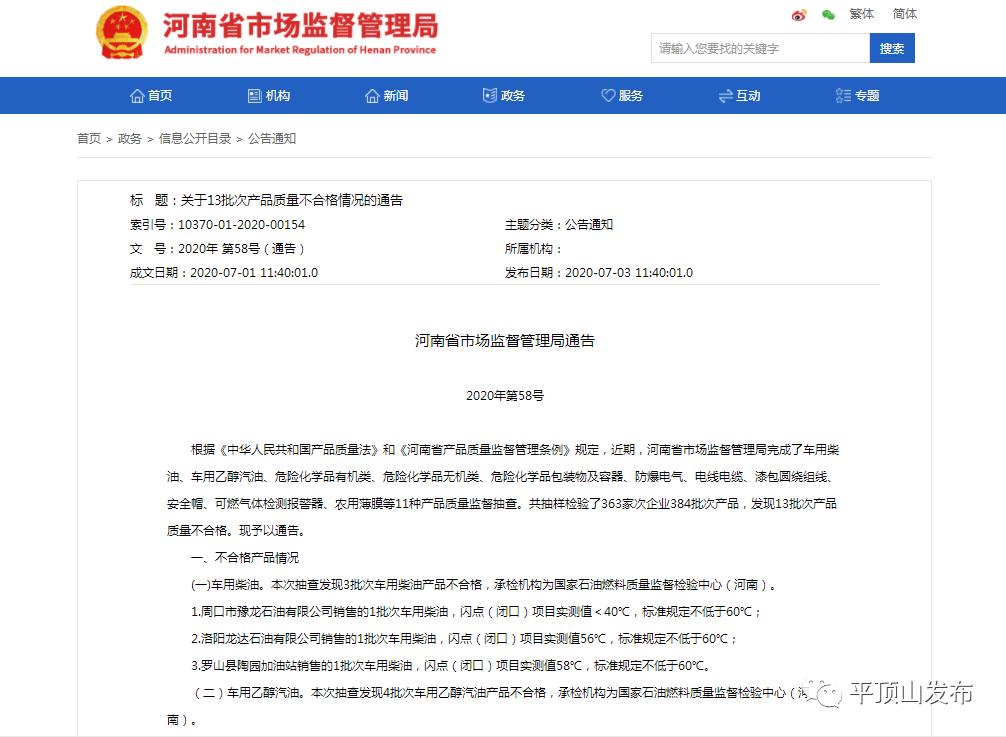This screenshot has height=737, width=1006.
Task: Click the 新闻 navigation icon
Action: (x=372, y=96)
